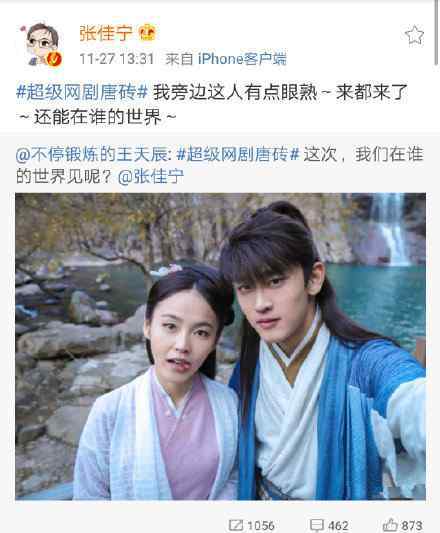Click the 11-27 13:31 timestamp
This screenshot has height=533, width=440.
pos(117,59)
